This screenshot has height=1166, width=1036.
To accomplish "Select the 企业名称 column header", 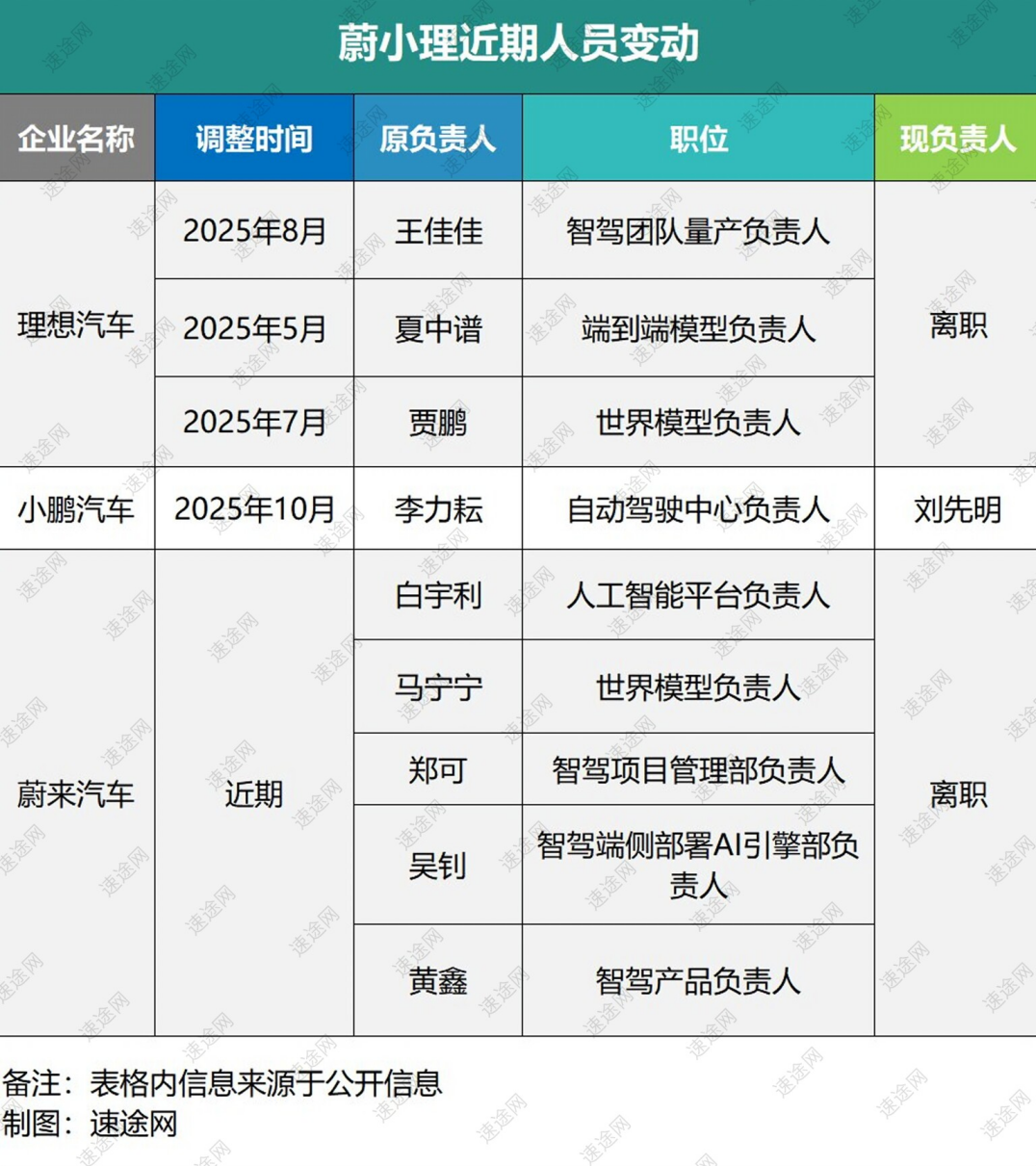I will pos(77,138).
